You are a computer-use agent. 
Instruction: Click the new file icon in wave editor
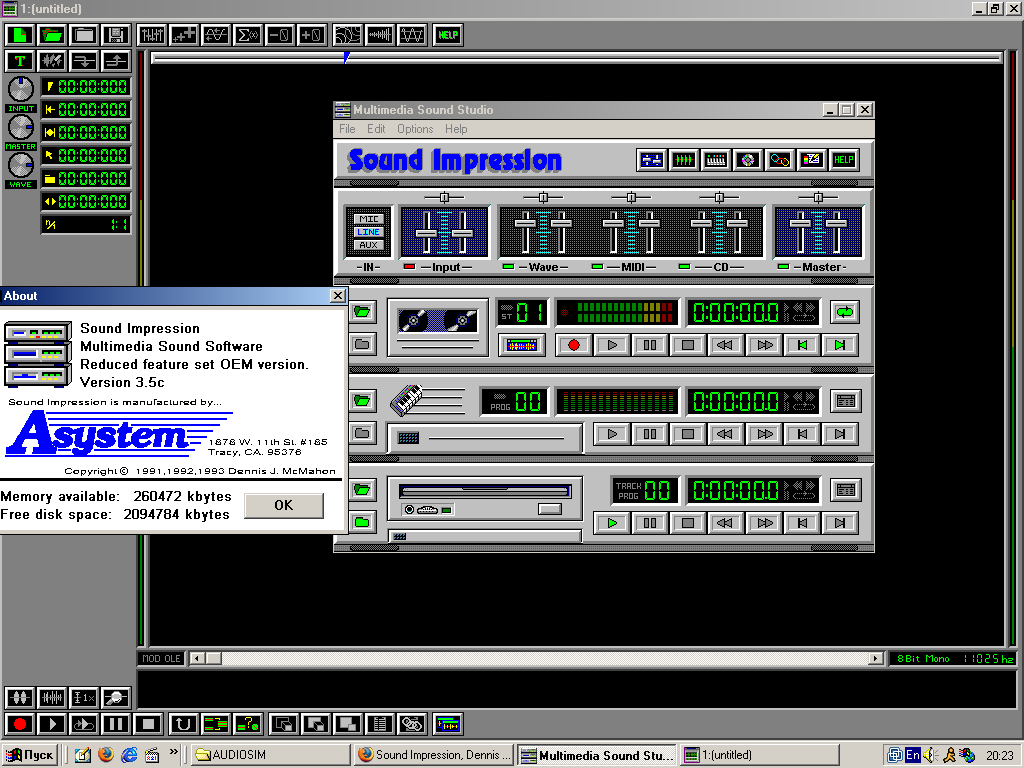point(19,35)
